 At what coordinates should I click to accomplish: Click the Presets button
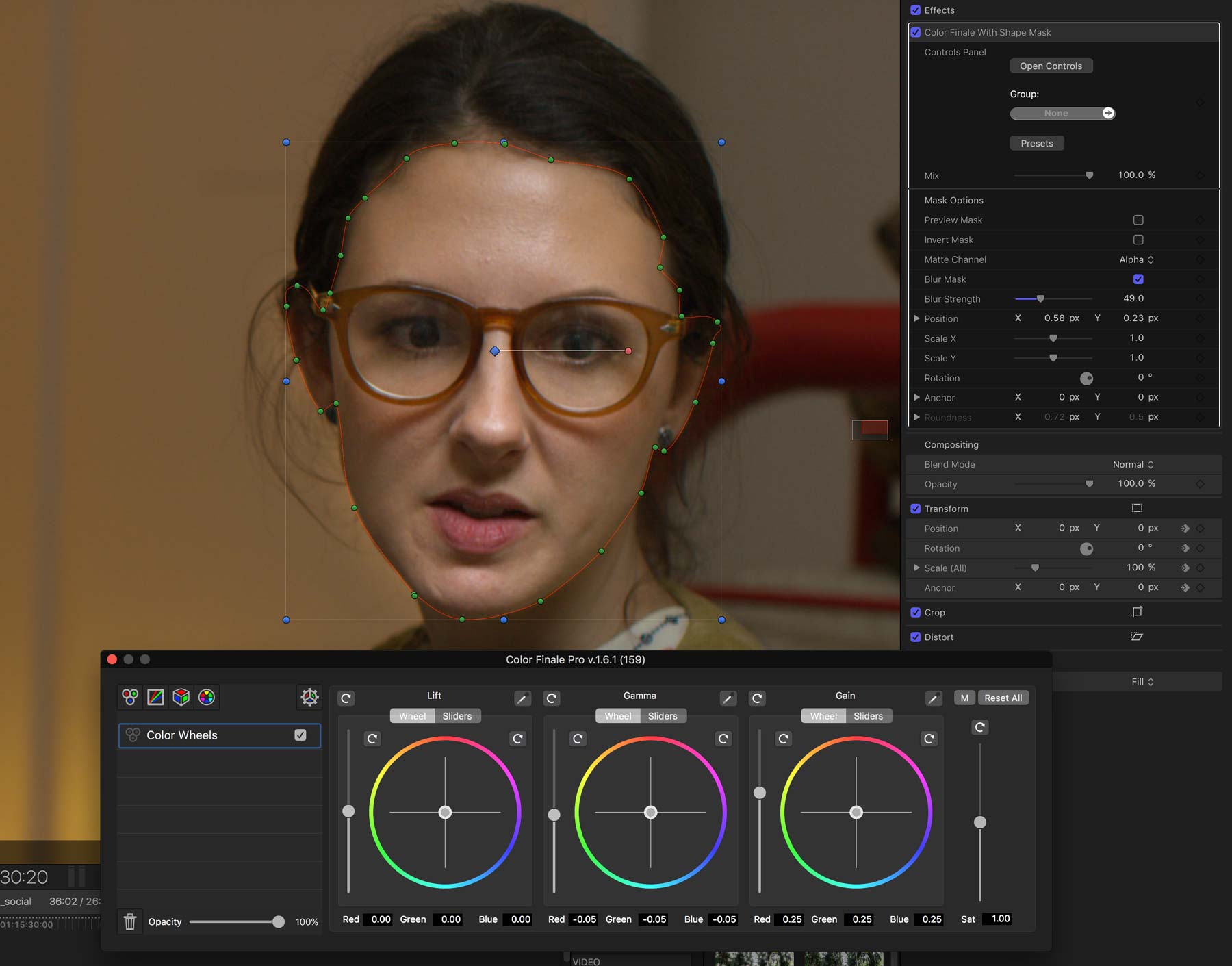click(x=1037, y=143)
